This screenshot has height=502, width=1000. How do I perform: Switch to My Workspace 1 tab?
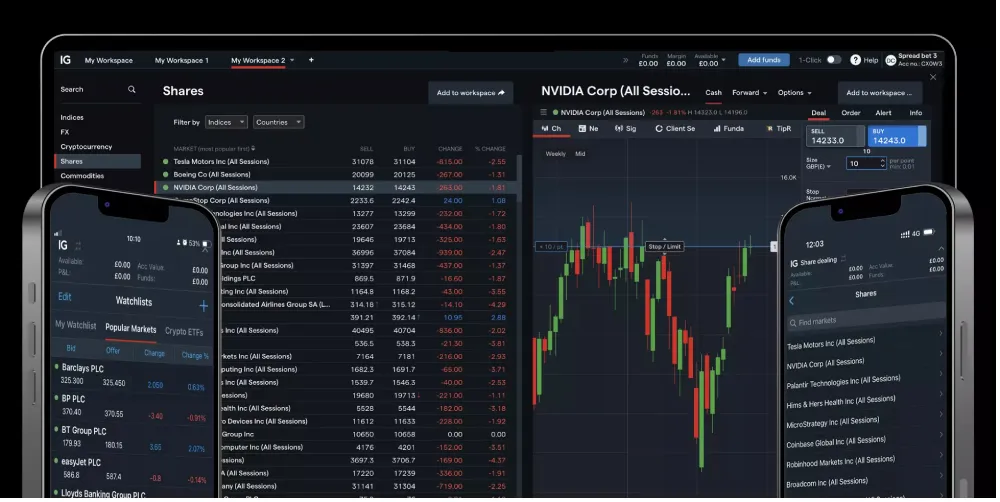click(x=182, y=61)
